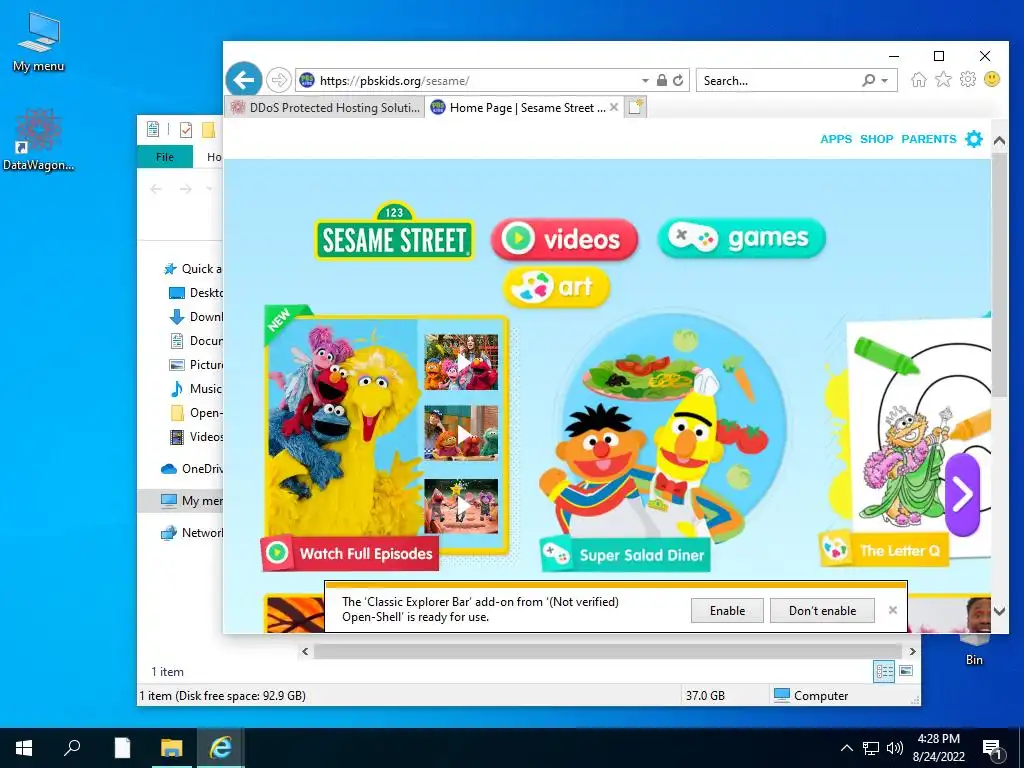Select Quick access in Explorer navigation pane

193,268
